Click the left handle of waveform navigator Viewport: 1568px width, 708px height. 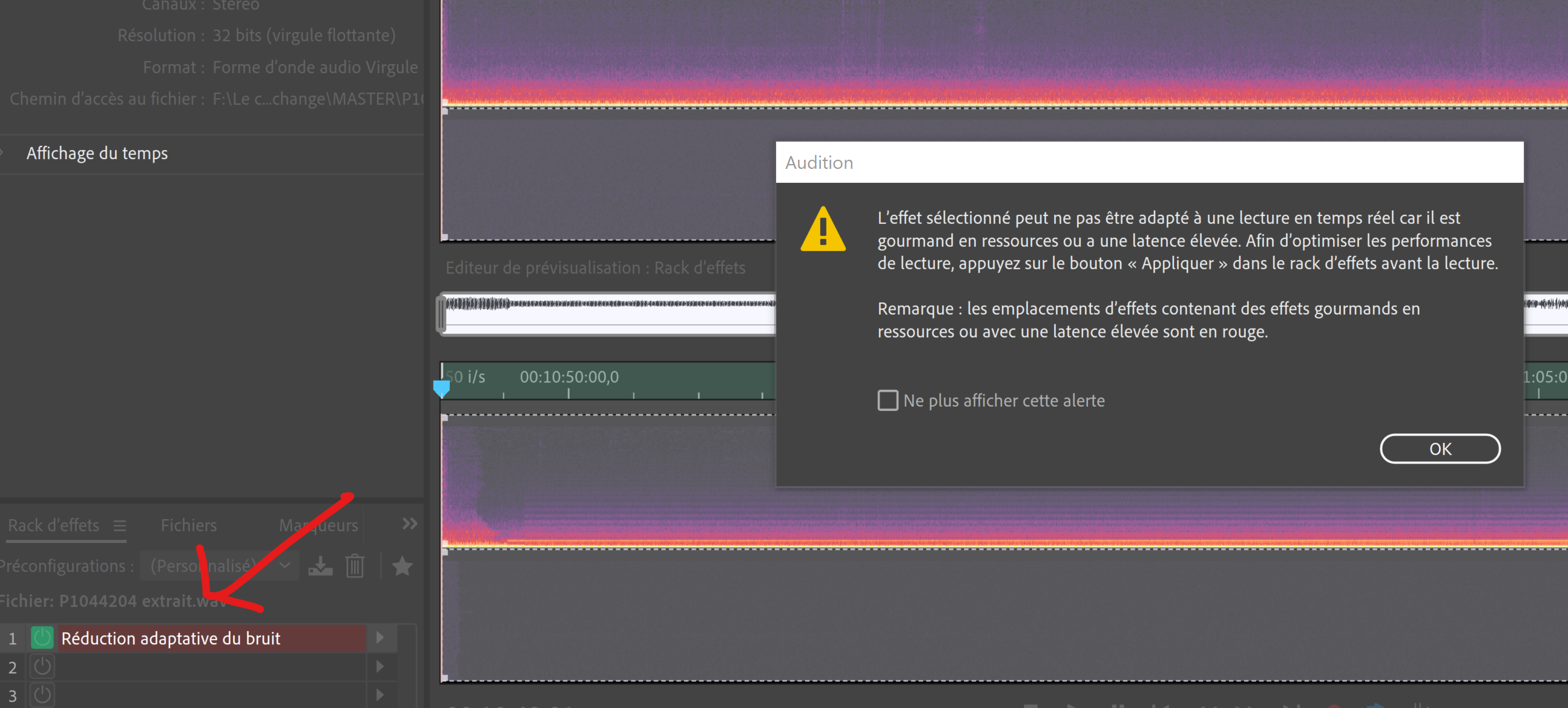click(441, 314)
